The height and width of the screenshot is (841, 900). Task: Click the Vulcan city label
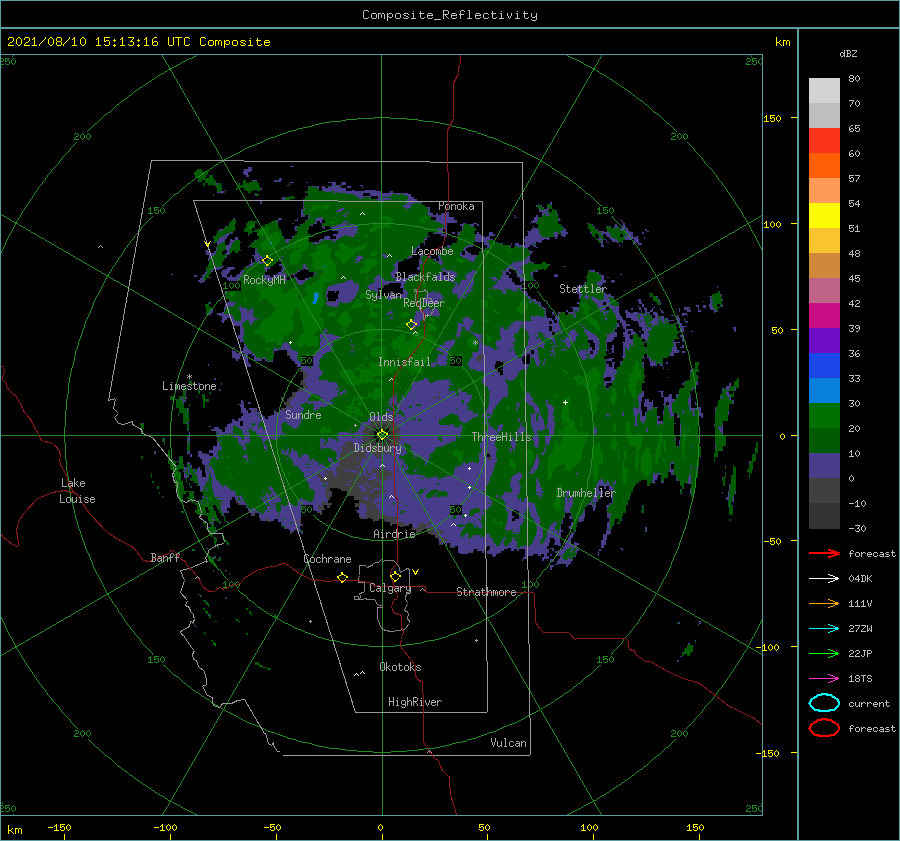[x=508, y=743]
